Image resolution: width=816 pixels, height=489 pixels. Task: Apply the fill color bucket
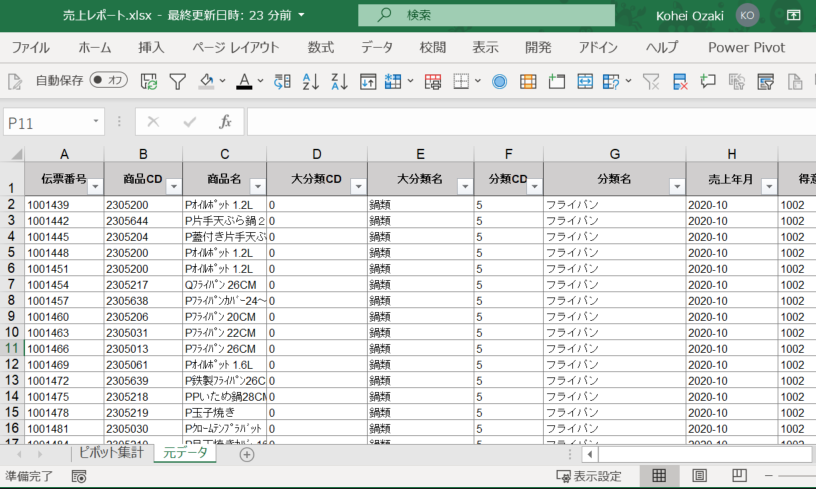[x=207, y=81]
